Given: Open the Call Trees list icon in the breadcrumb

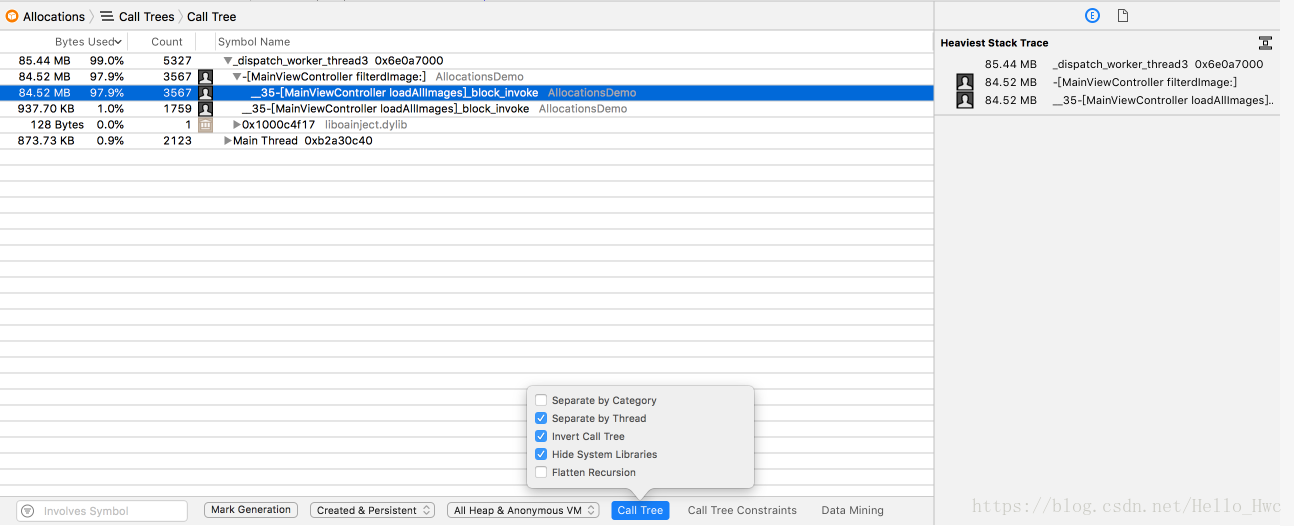Looking at the screenshot, I should 106,16.
